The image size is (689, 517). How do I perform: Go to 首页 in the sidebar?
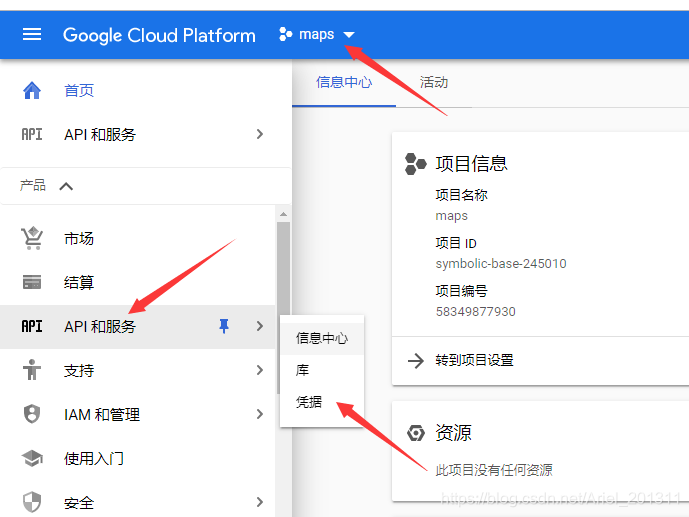79,90
